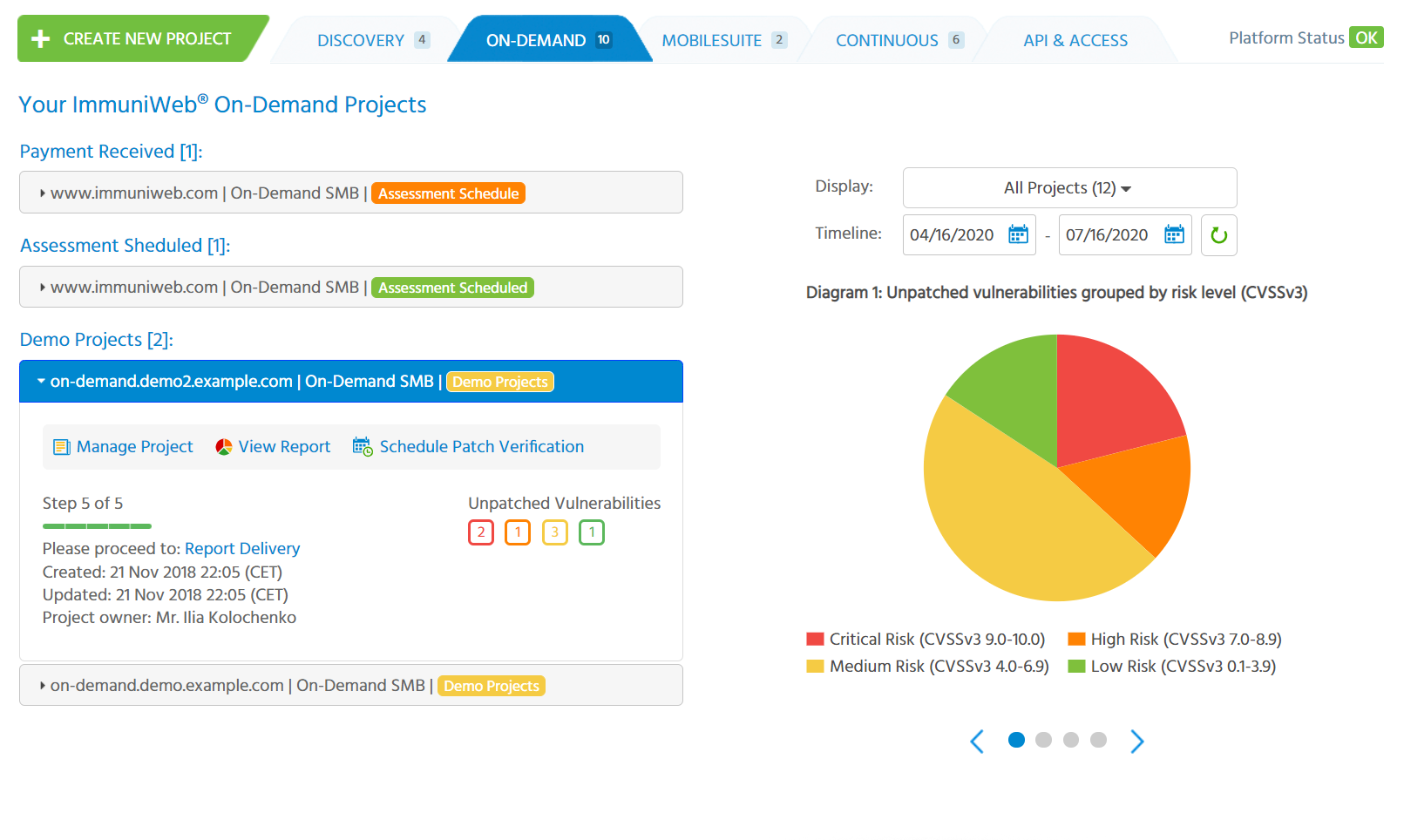The width and height of the screenshot is (1404, 840).
Task: Click the green Assessment Scheduled badge
Action: click(x=452, y=288)
